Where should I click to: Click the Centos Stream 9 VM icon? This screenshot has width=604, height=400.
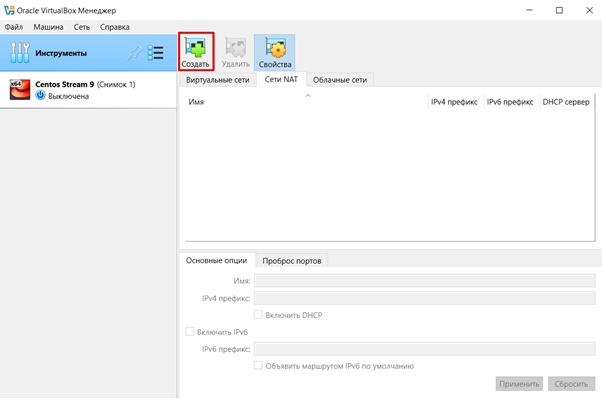19,90
